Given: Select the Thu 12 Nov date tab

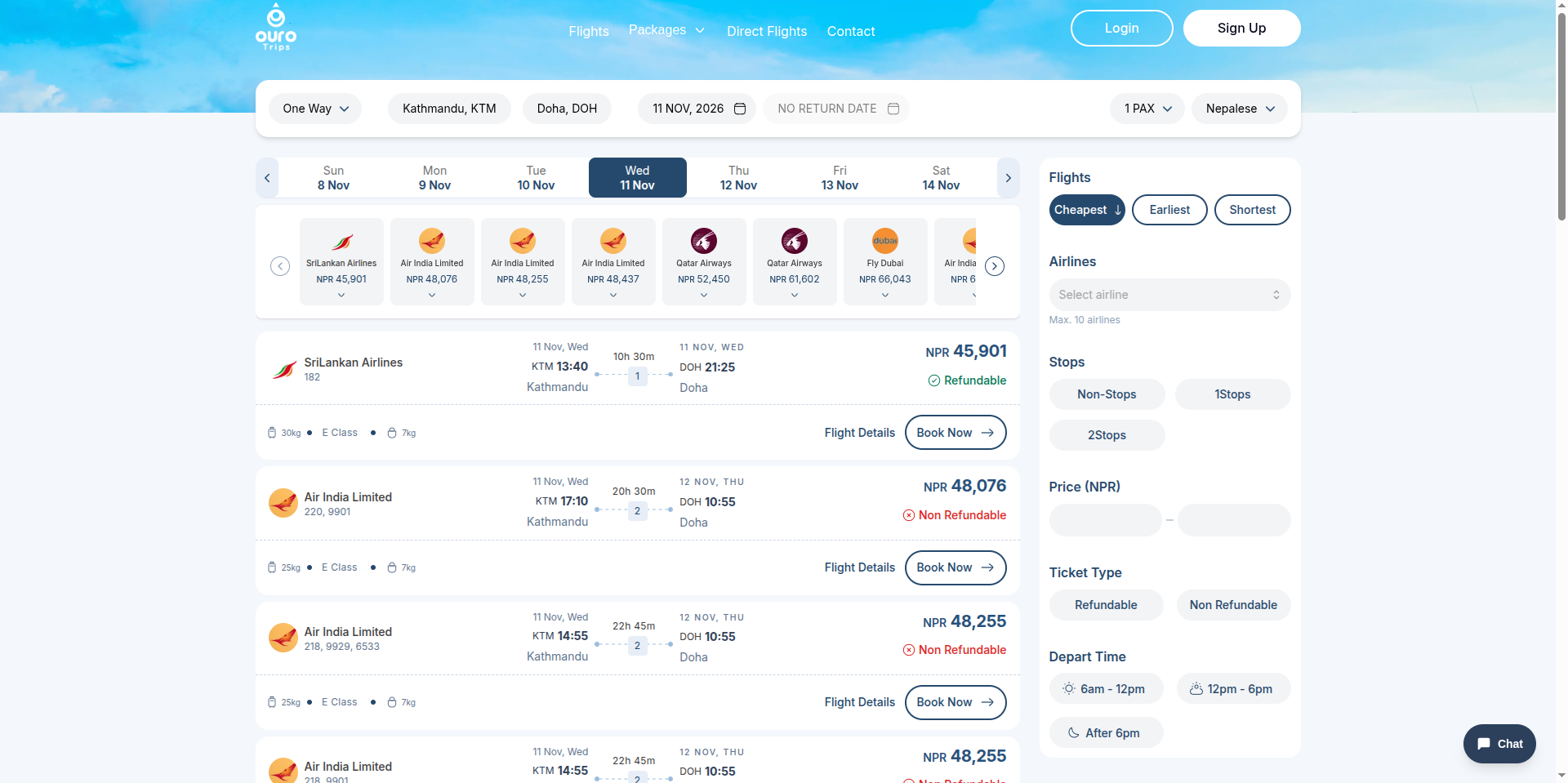Looking at the screenshot, I should (x=738, y=178).
